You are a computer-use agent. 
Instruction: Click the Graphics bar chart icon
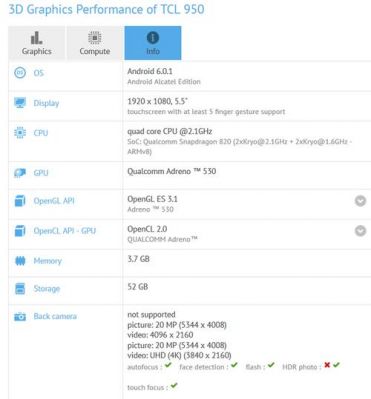[36, 38]
